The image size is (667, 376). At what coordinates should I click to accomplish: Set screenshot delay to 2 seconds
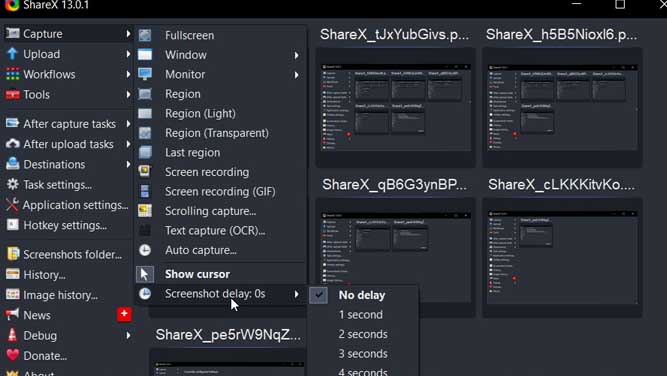coord(362,334)
